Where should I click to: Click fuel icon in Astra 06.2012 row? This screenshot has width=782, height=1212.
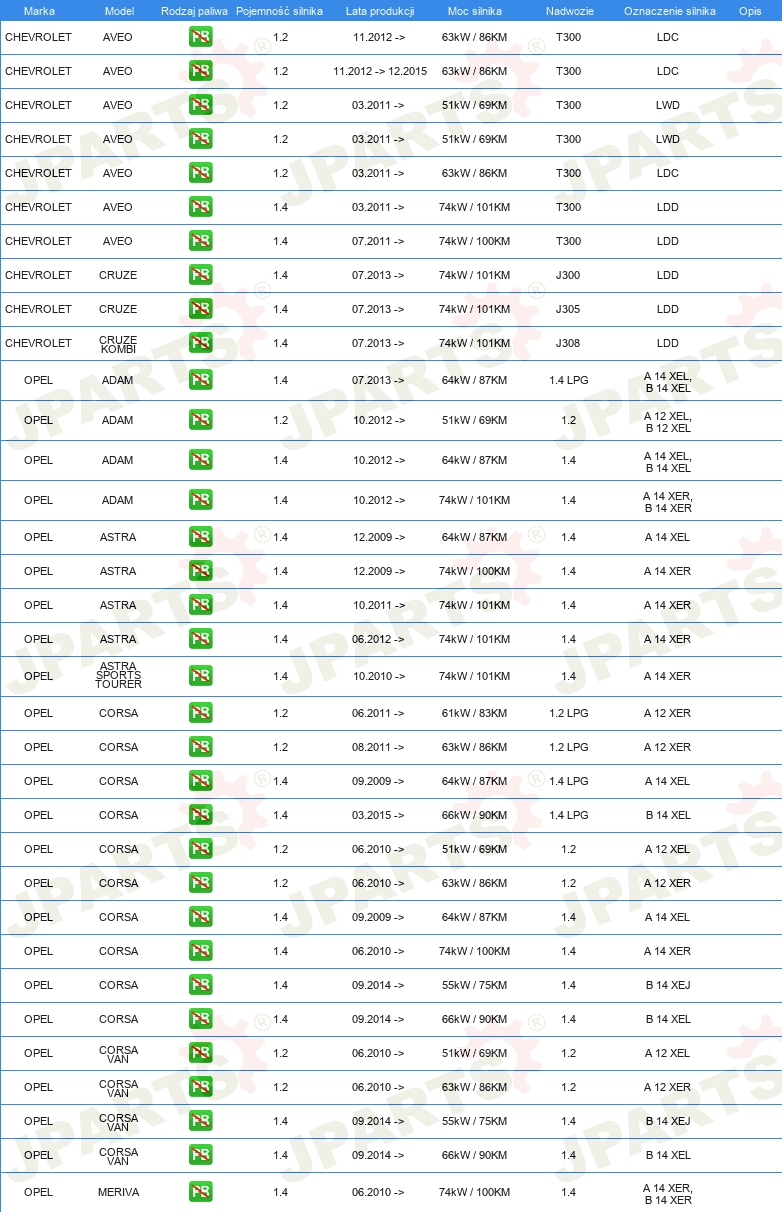point(200,639)
